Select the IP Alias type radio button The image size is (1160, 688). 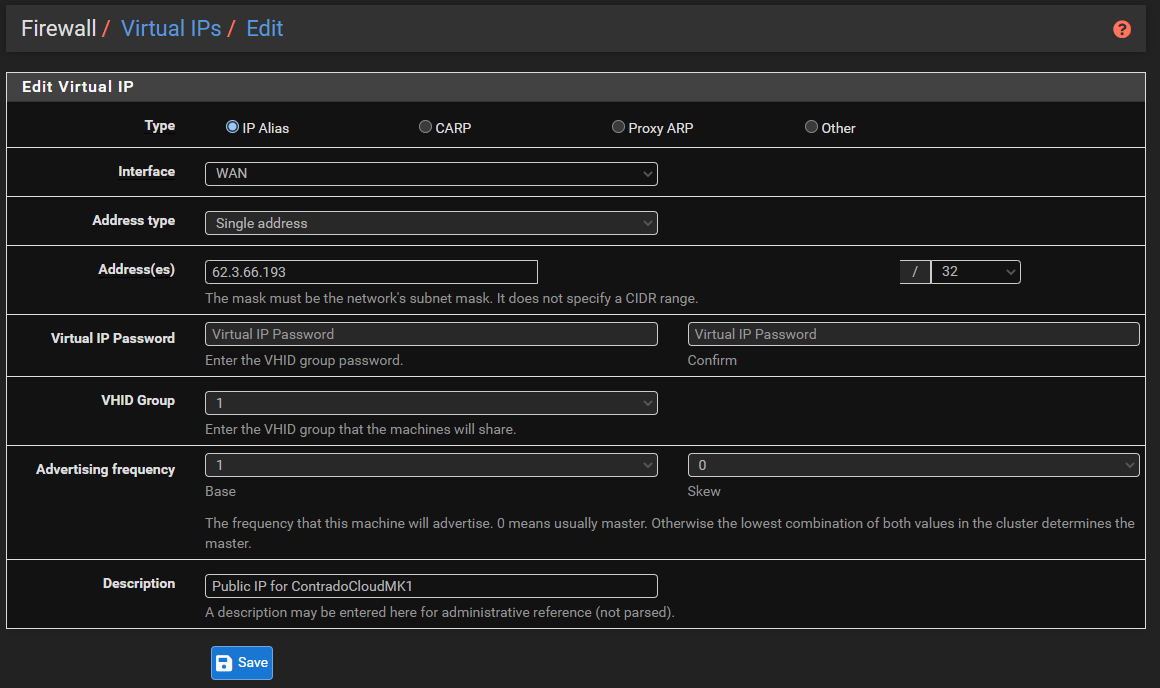(232, 127)
